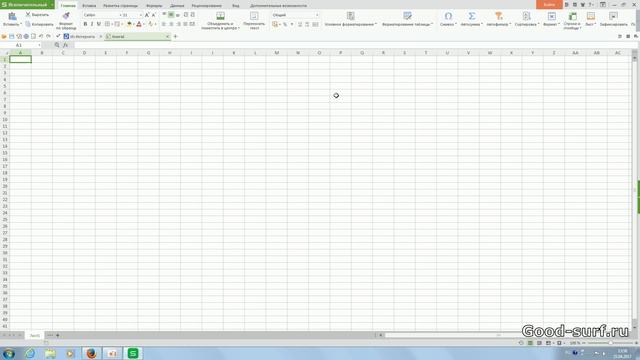This screenshot has width=640, height=360.
Task: Click the Name Box showing A1
Action: (21, 45)
